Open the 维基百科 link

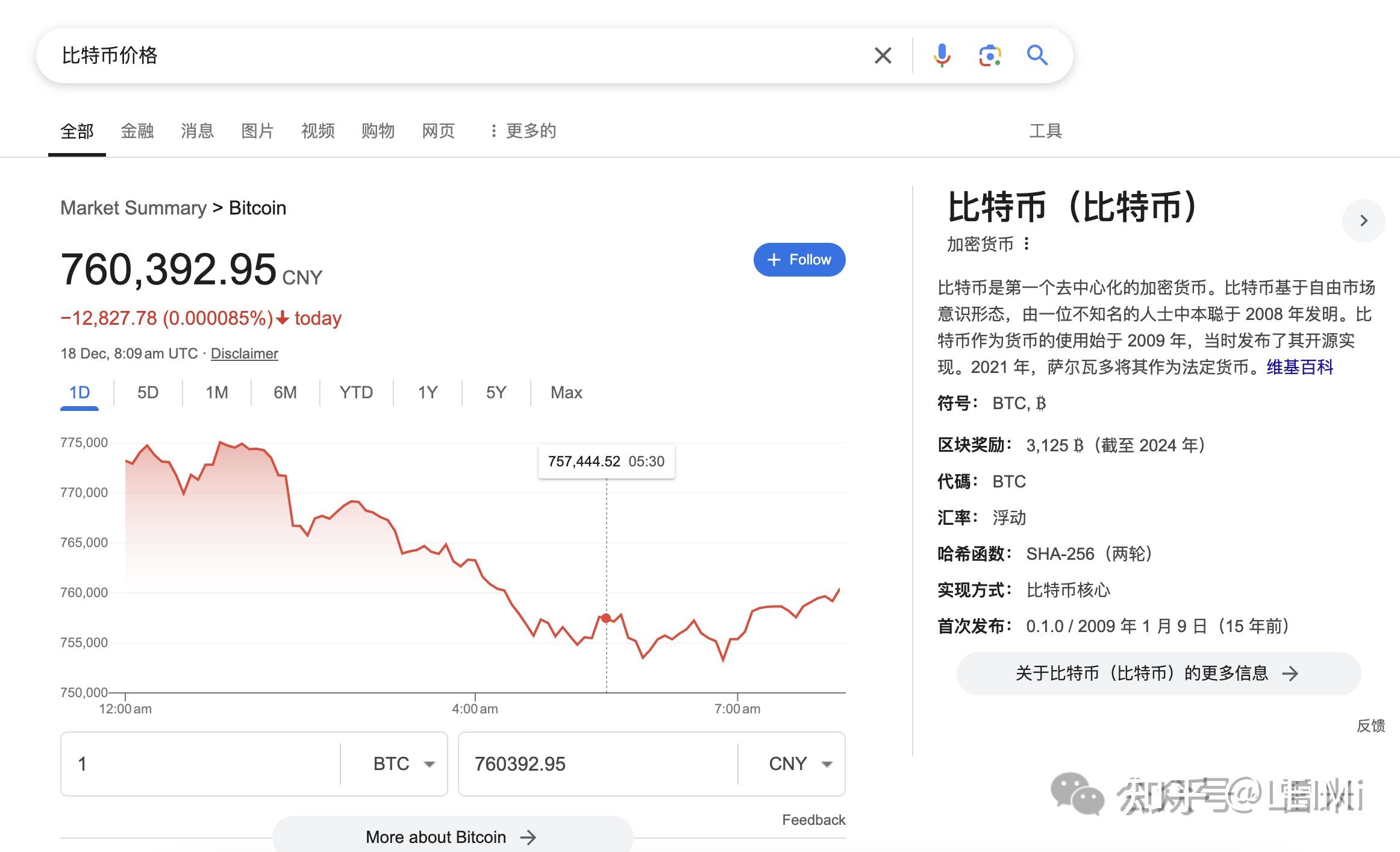coord(1300,367)
